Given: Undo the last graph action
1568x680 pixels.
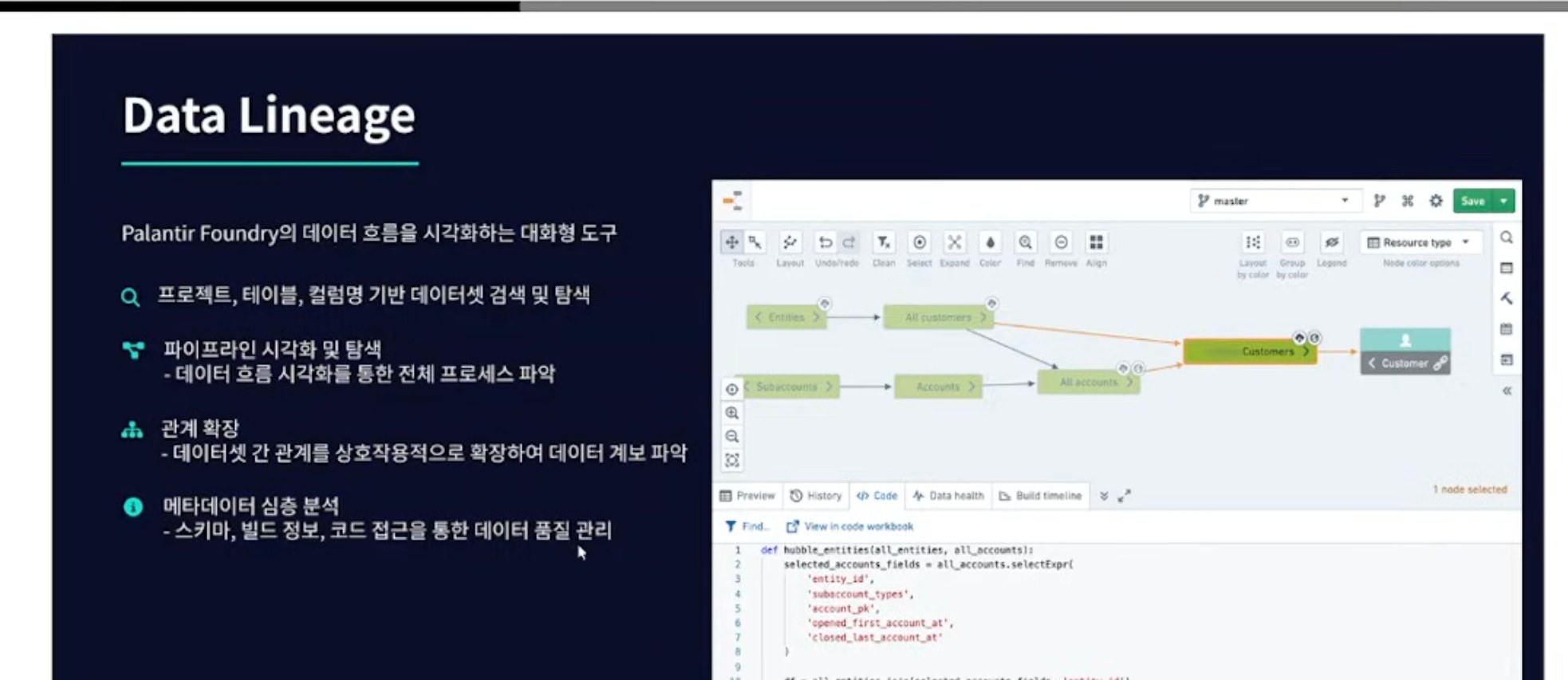Looking at the screenshot, I should [825, 242].
